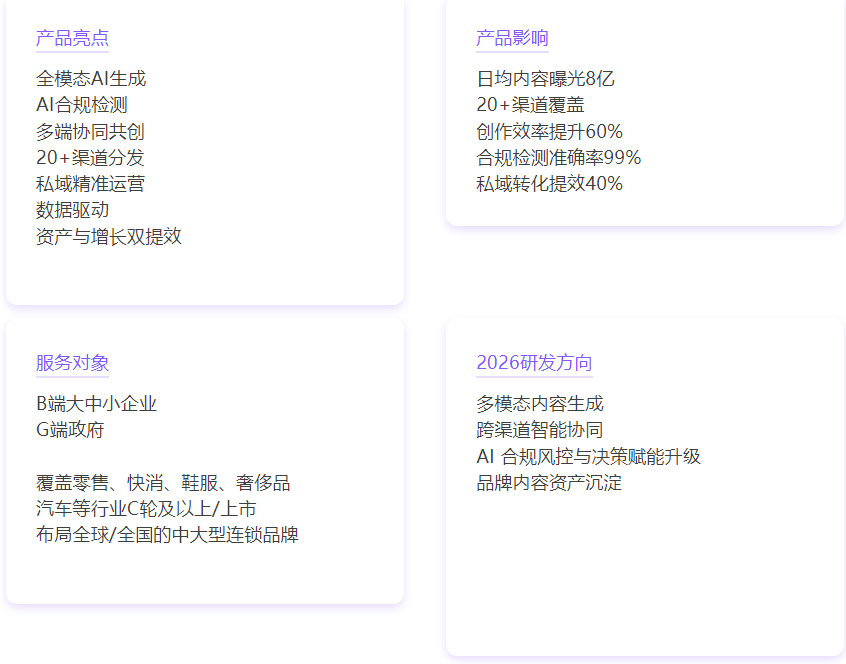The height and width of the screenshot is (664, 846).
Task: Click the 全模态AI生成 text line
Action: point(91,79)
